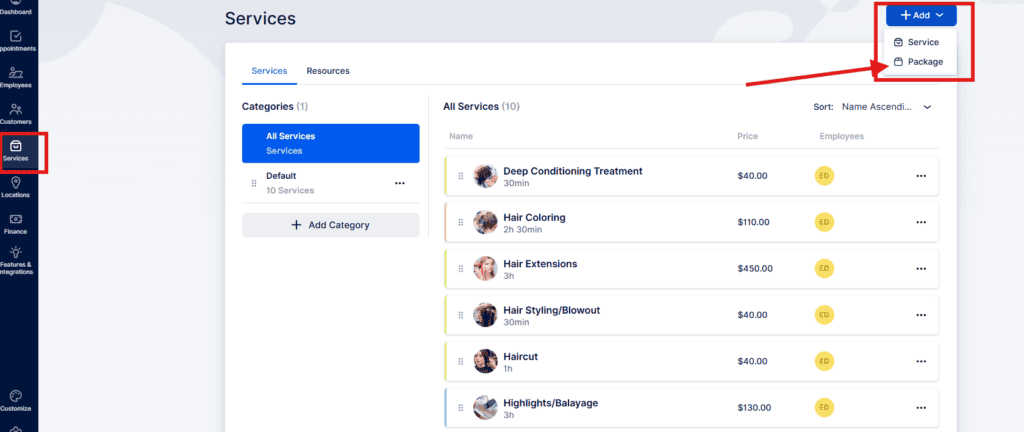Open the Sort Name Ascending dropdown
The height and width of the screenshot is (432, 1024).
click(x=886, y=107)
